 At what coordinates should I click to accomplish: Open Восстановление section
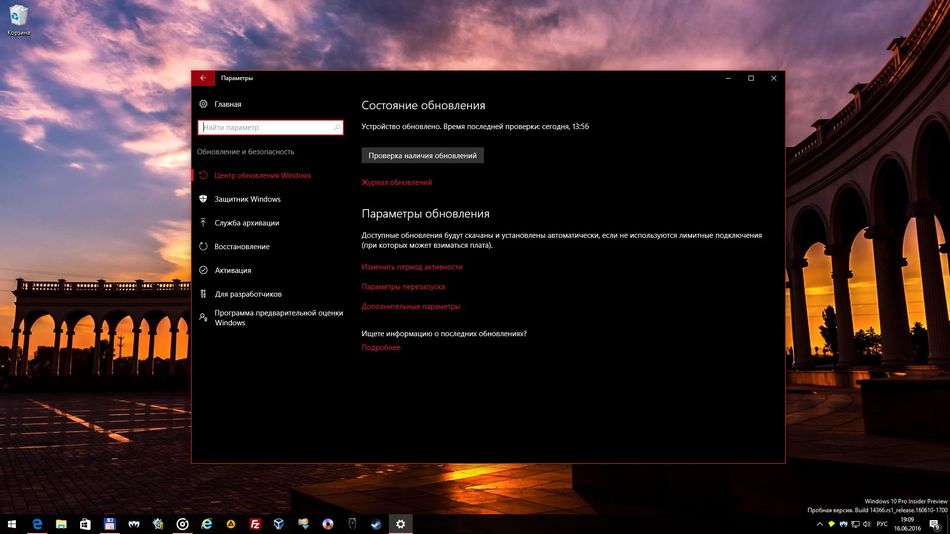(x=242, y=247)
